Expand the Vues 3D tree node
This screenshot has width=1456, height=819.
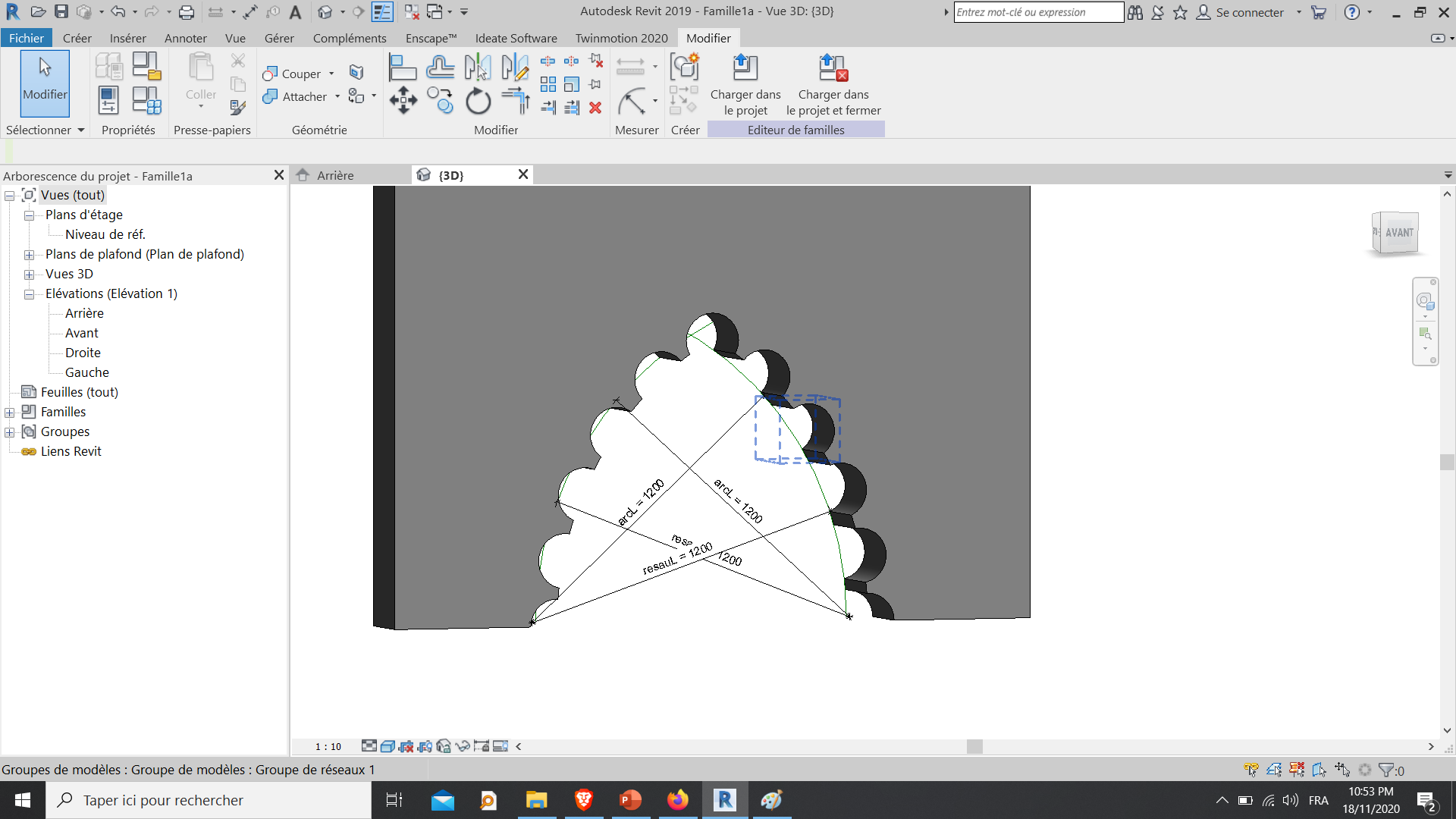point(30,274)
